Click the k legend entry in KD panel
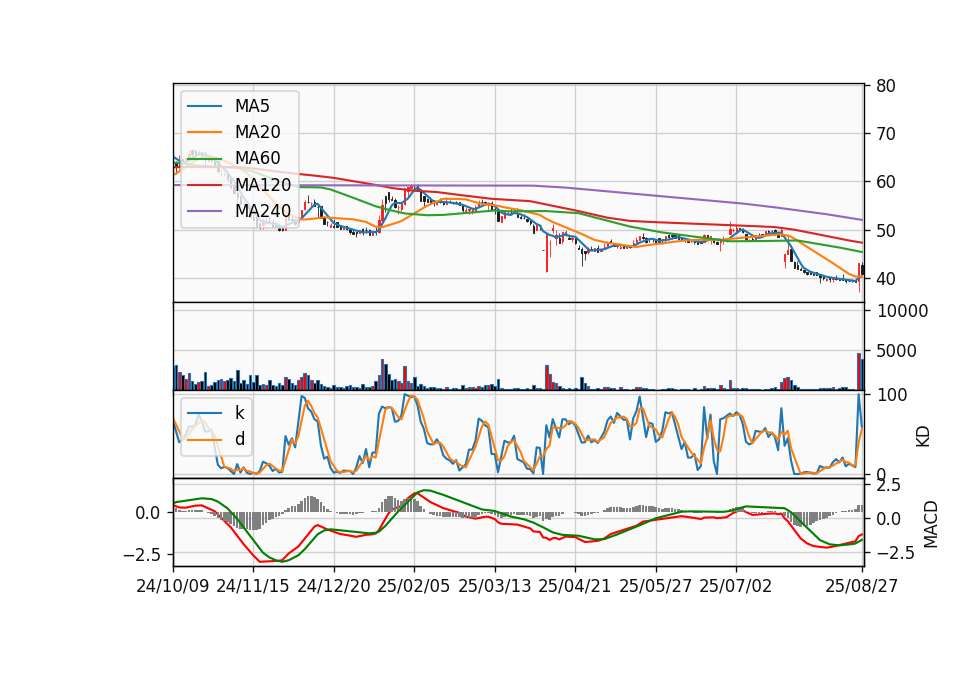This screenshot has height=690, width=960. [239, 413]
